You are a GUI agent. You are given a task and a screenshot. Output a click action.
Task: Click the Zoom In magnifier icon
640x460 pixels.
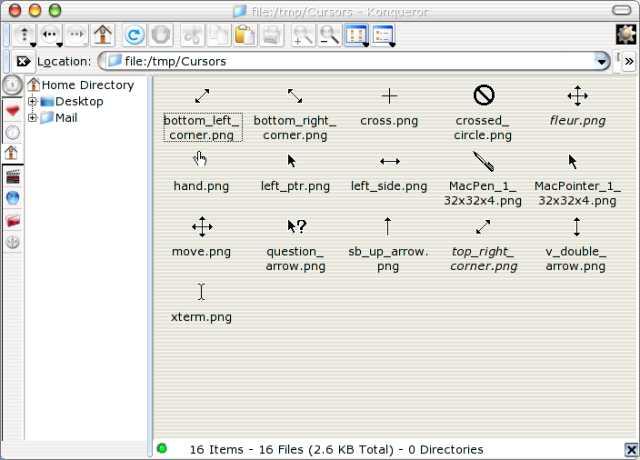pos(303,35)
